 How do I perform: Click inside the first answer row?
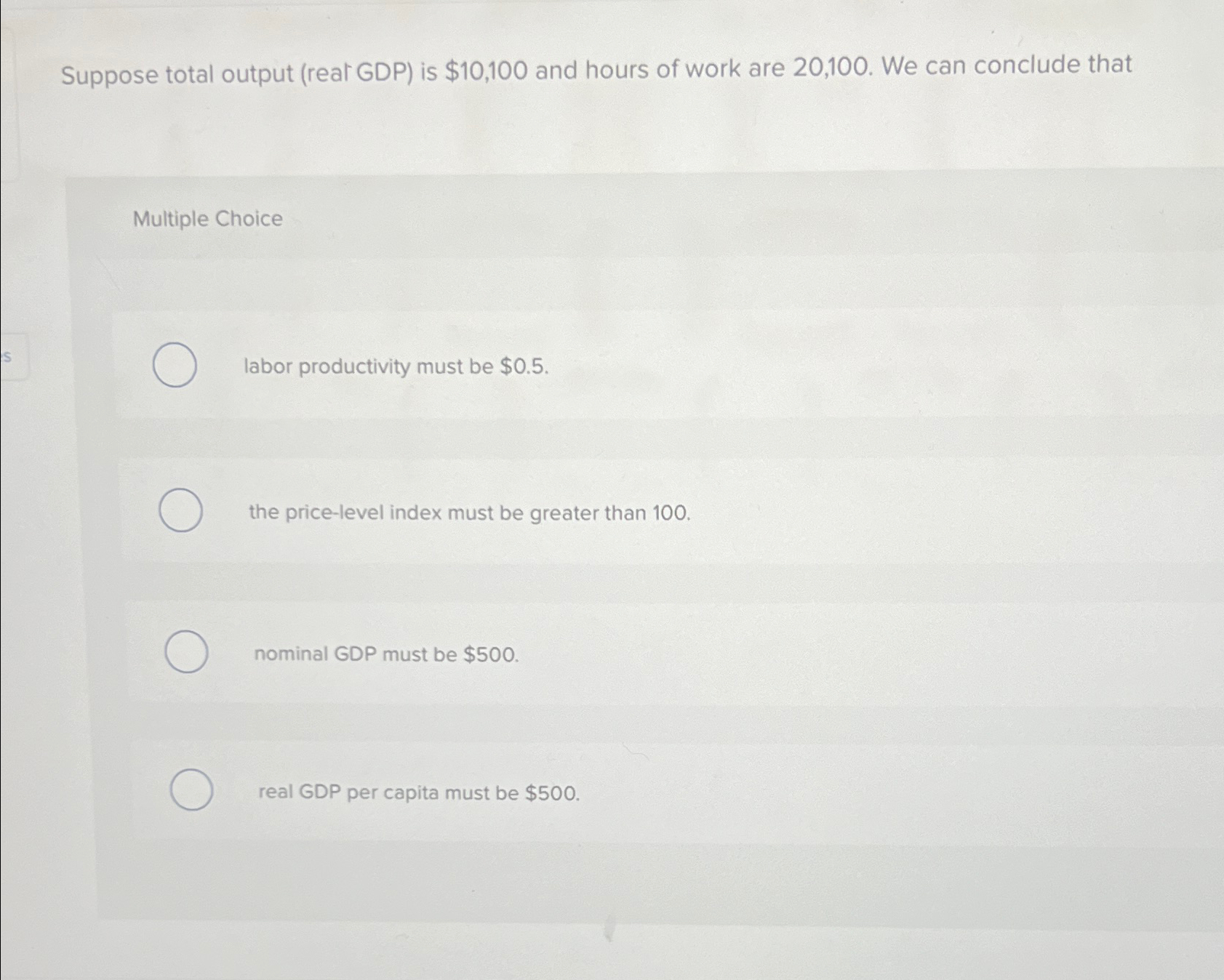(509, 367)
